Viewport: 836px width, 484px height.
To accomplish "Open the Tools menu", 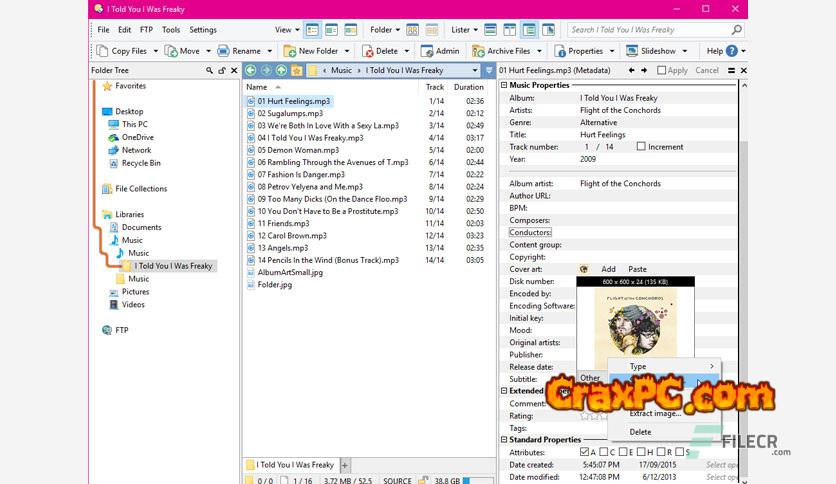I will [x=171, y=30].
